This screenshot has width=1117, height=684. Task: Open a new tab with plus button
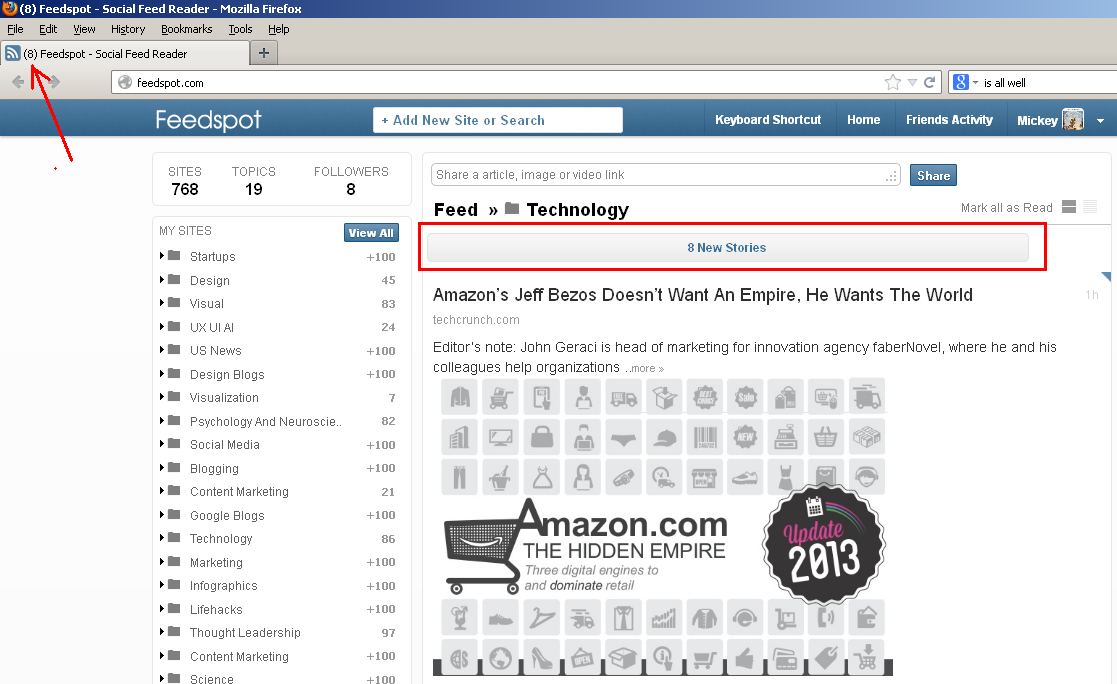tap(264, 53)
